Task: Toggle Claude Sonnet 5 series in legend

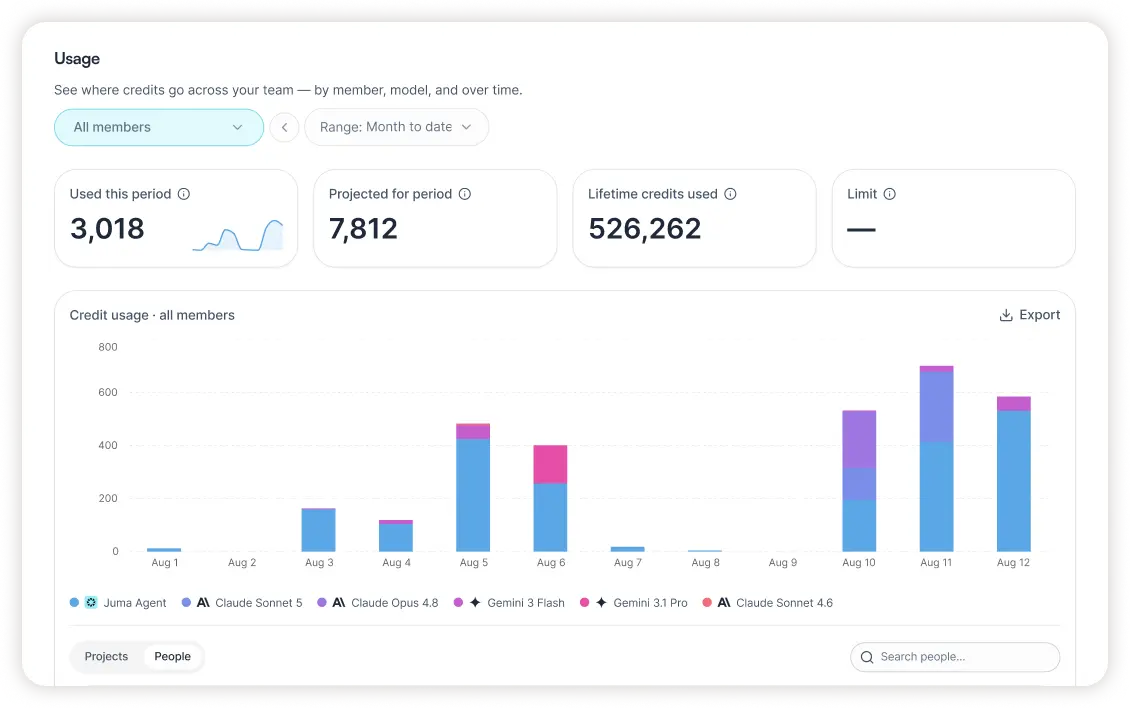Action: point(242,603)
